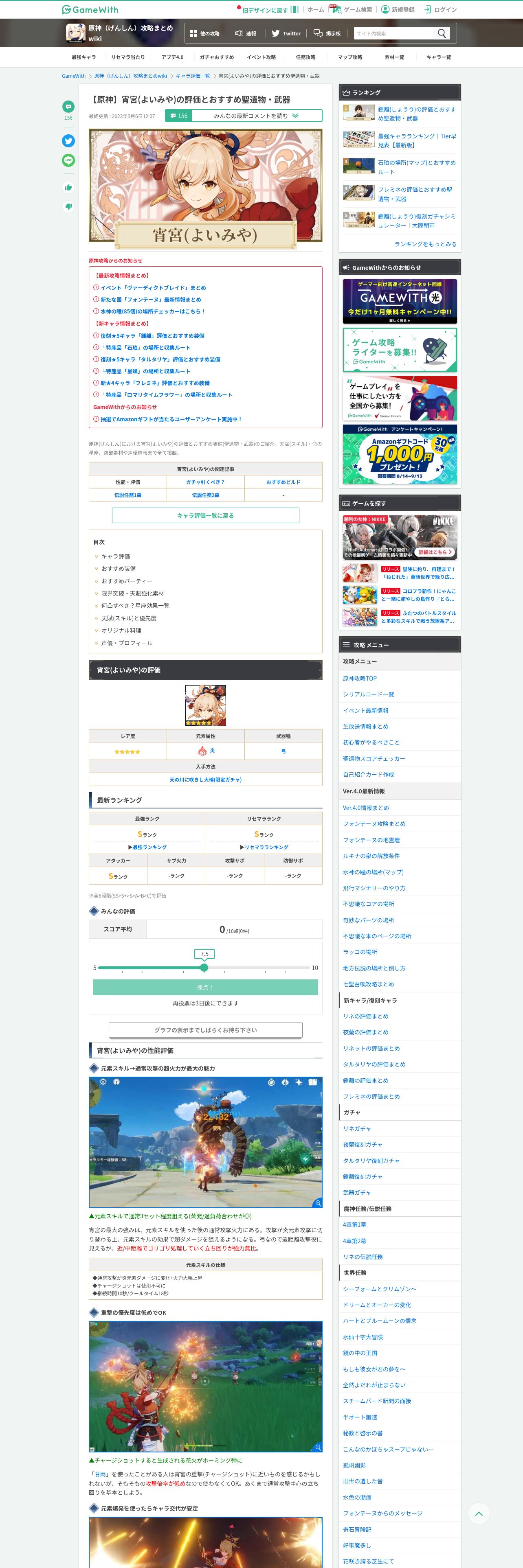Open イベント攻略 nav tab
The width and height of the screenshot is (523, 1568).
click(261, 57)
